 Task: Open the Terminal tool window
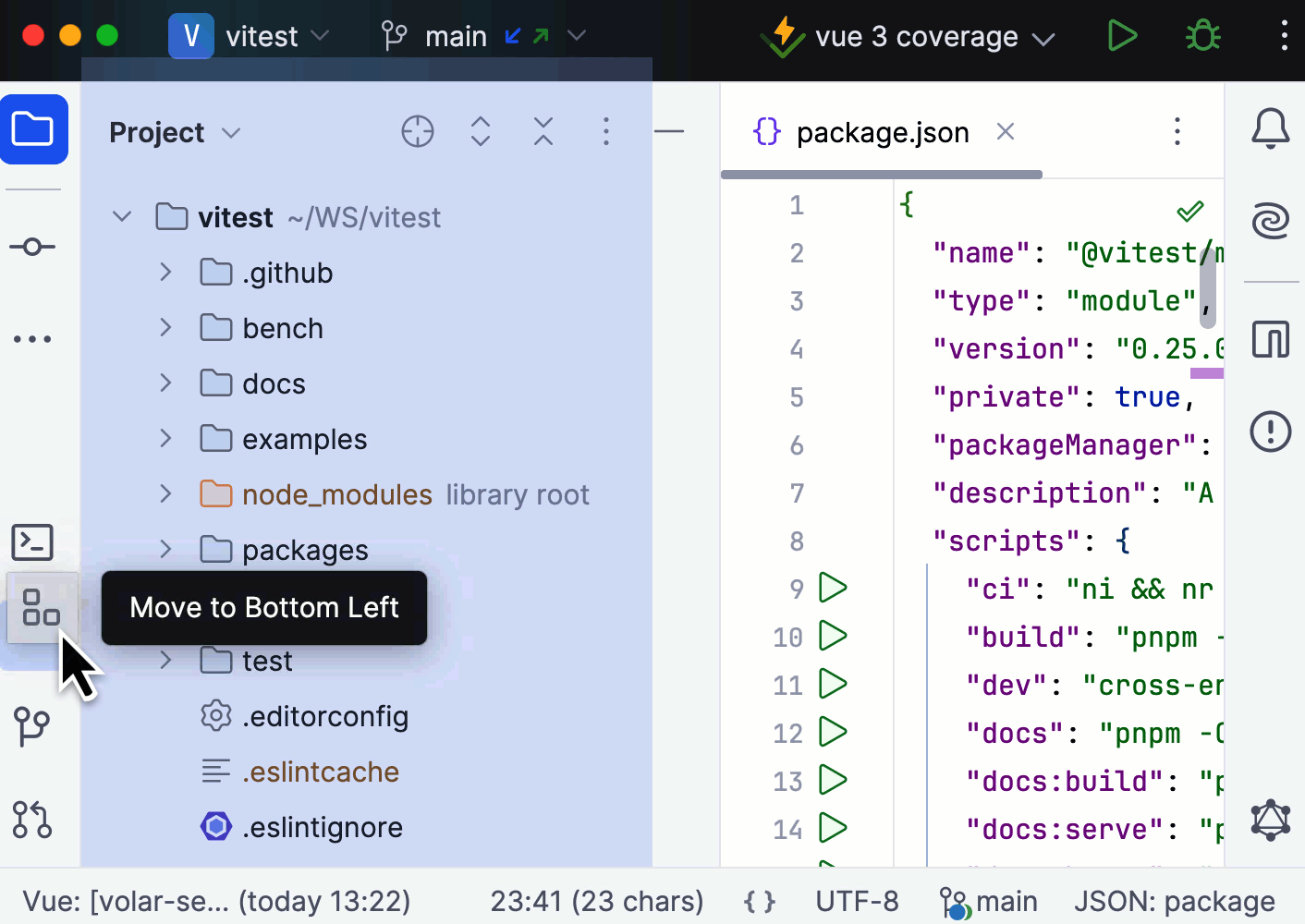click(32, 542)
